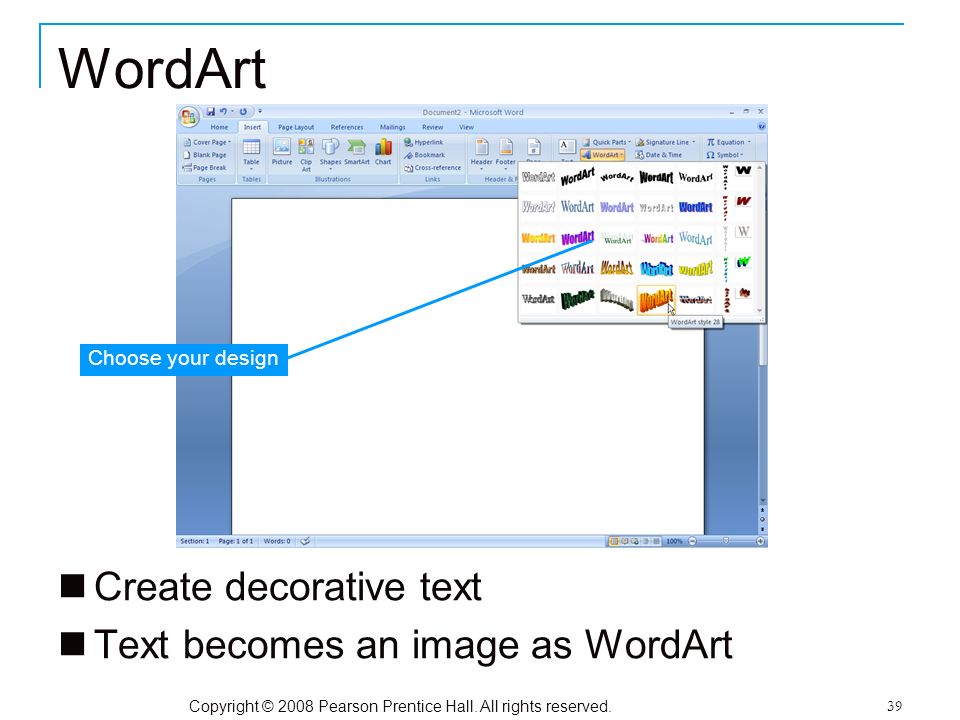Choose the outlined WordArt style in the first row
960x720 pixels.
point(538,177)
